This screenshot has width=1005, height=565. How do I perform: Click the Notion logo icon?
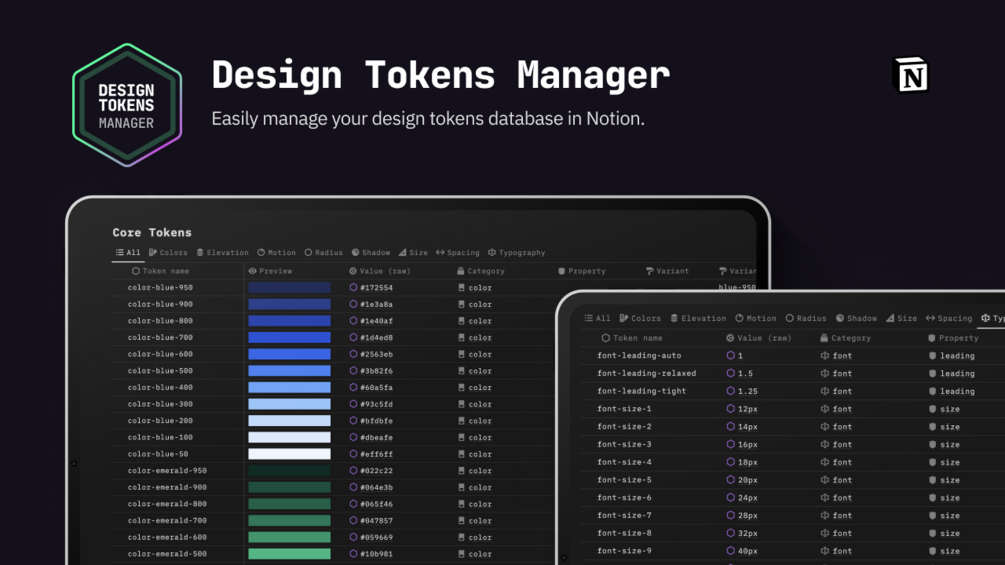coord(911,75)
